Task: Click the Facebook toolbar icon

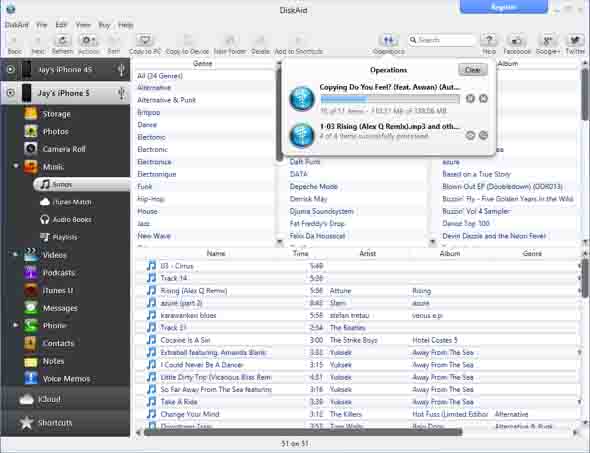Action: [517, 40]
